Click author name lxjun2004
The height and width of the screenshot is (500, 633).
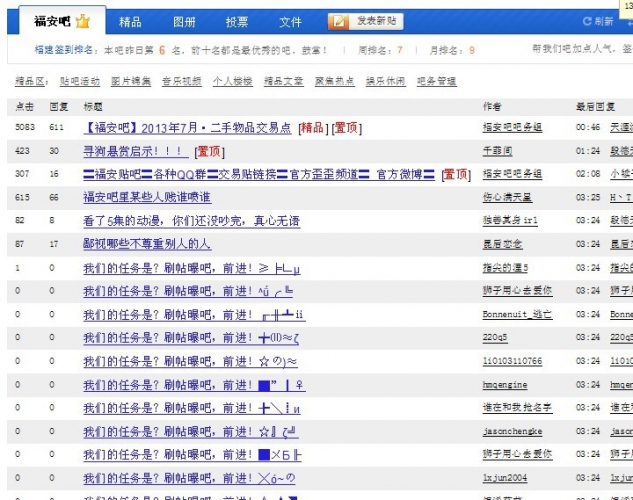tap(504, 478)
